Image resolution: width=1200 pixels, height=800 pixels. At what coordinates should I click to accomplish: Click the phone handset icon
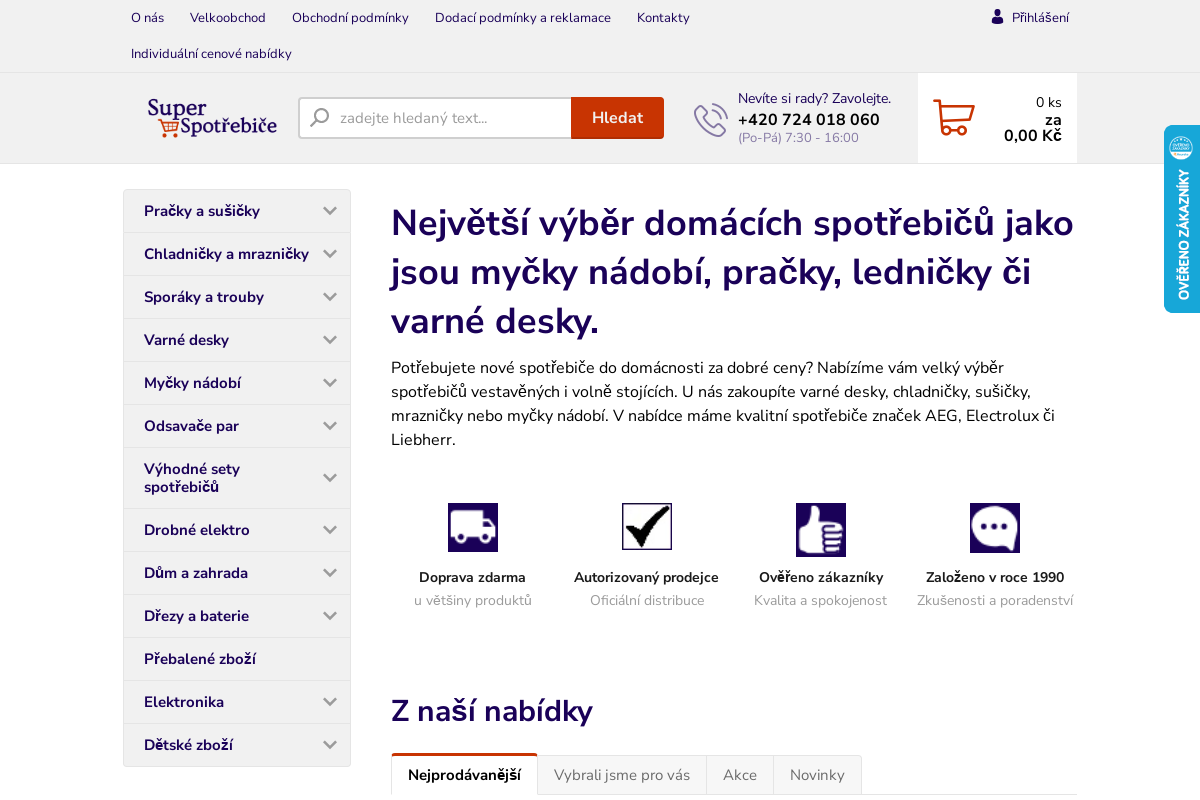[x=710, y=118]
